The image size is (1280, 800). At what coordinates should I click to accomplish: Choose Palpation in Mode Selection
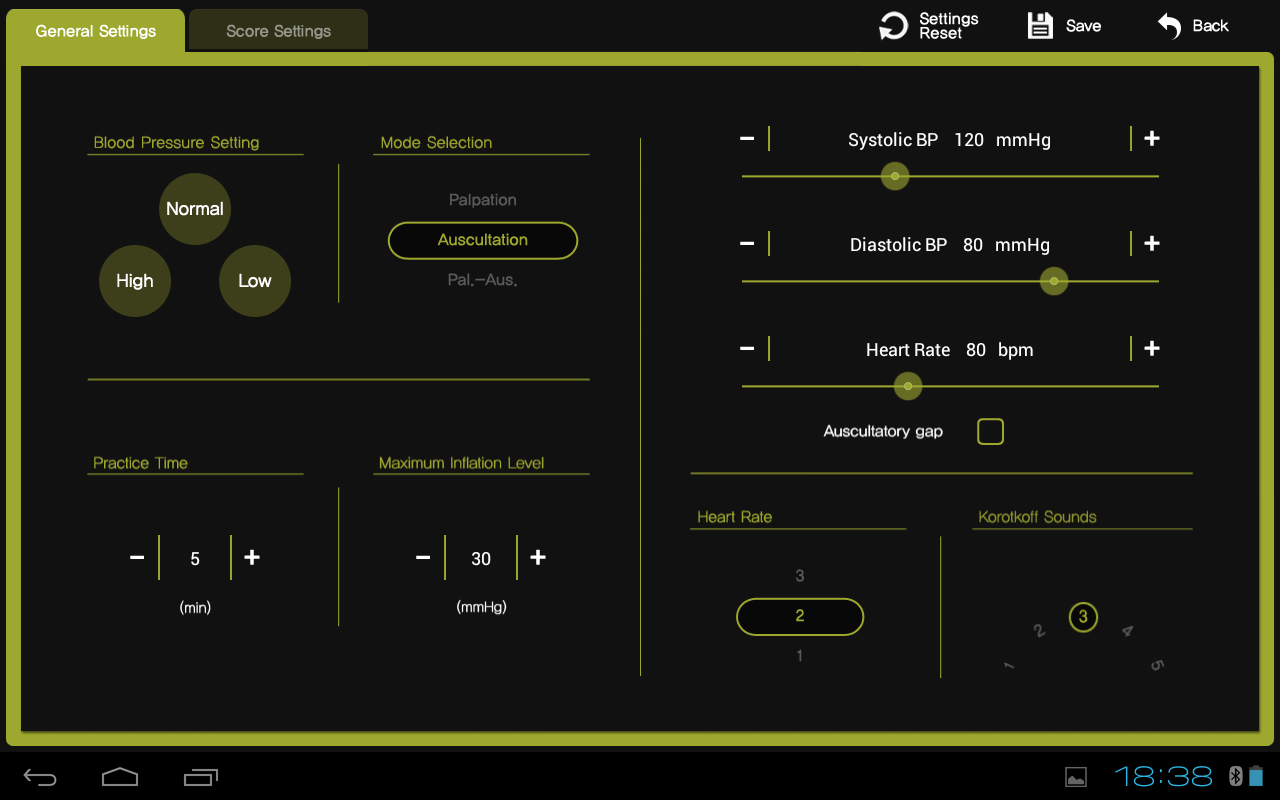pyautogui.click(x=482, y=200)
